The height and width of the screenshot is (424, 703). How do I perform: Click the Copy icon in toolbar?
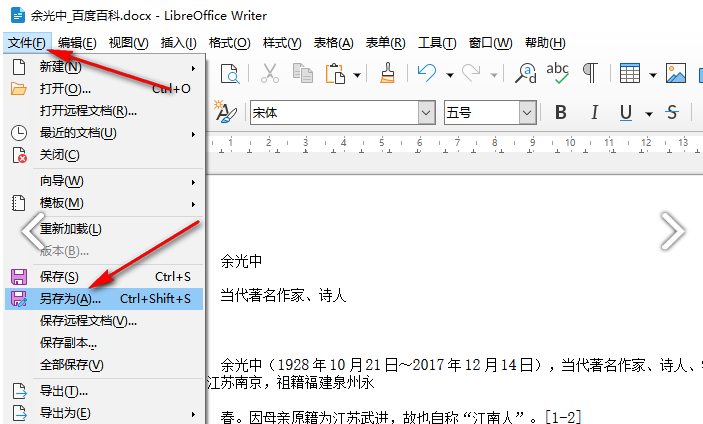coord(303,73)
